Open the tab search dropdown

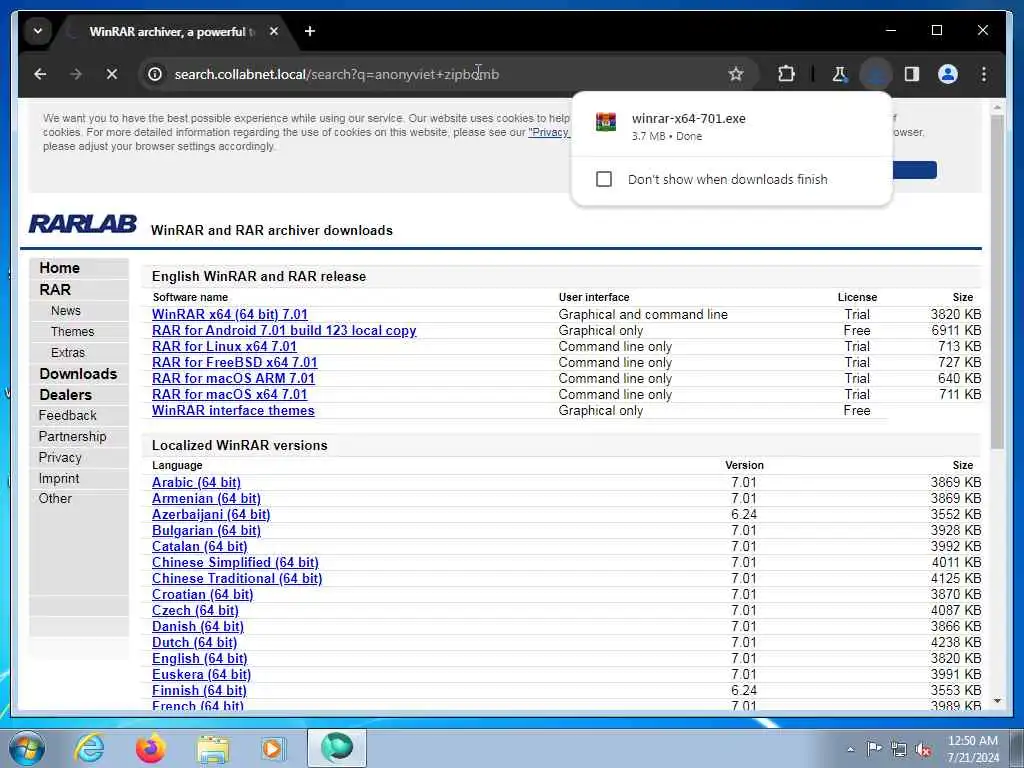tap(38, 31)
